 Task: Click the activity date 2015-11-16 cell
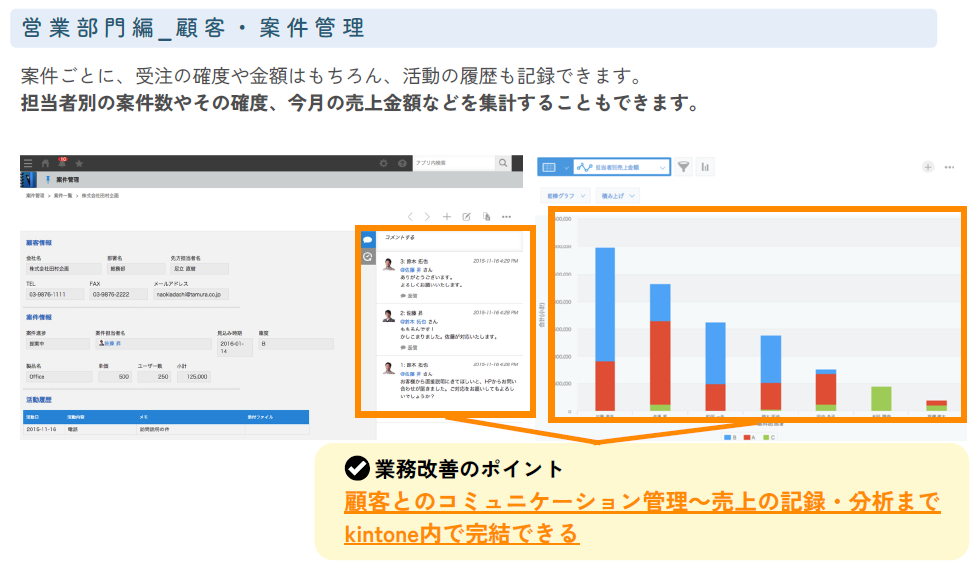coord(44,429)
